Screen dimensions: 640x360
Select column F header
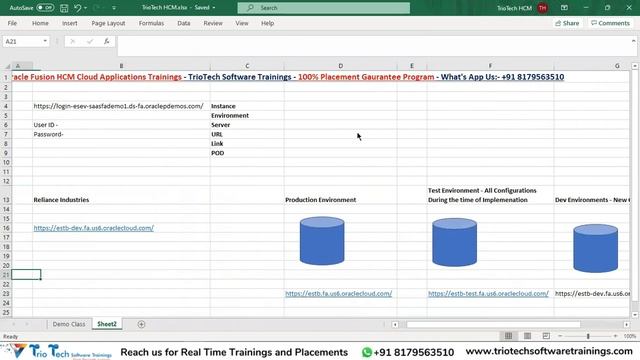pyautogui.click(x=490, y=66)
